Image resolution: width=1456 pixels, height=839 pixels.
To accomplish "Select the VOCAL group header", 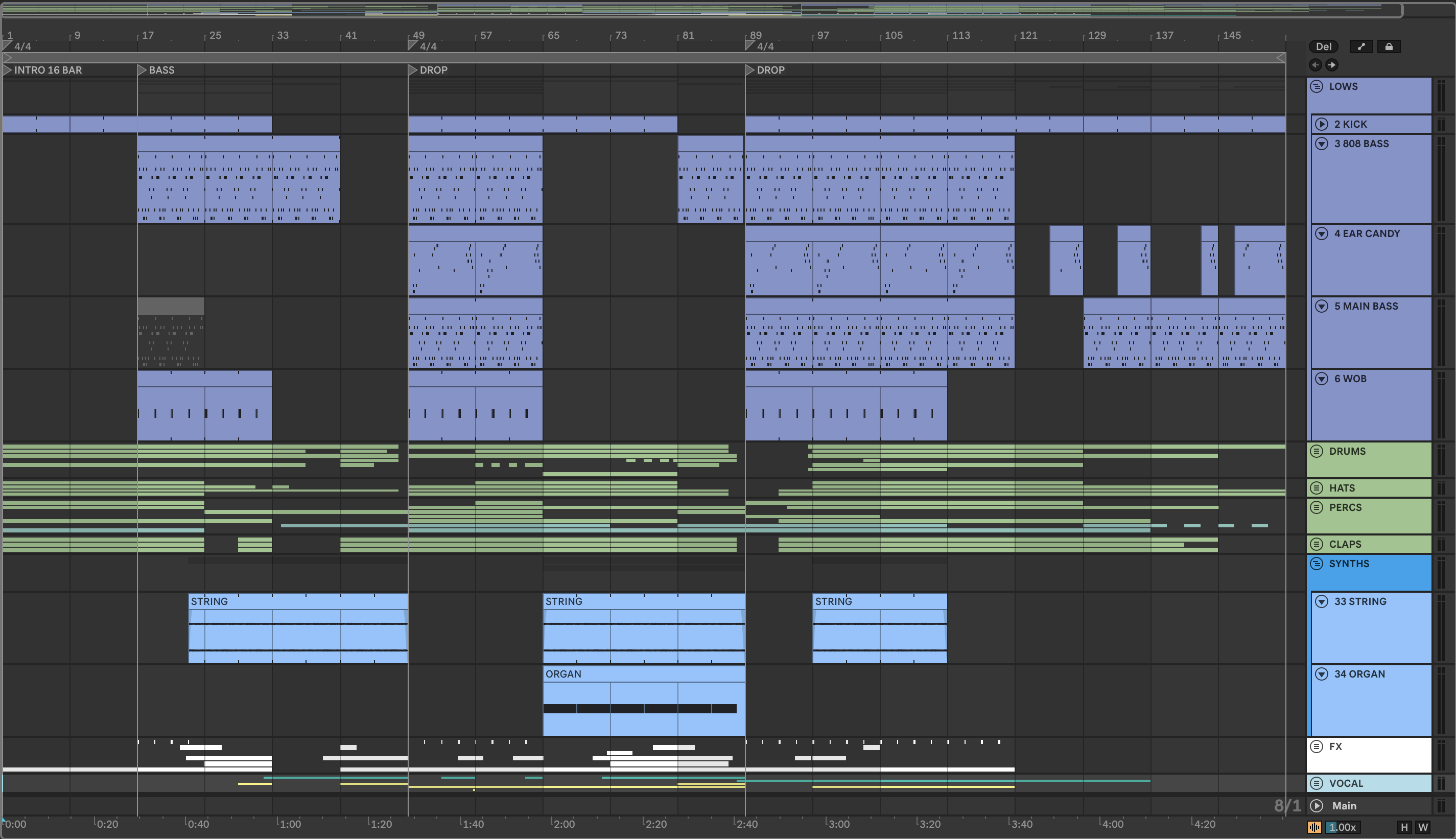I will point(1369,783).
